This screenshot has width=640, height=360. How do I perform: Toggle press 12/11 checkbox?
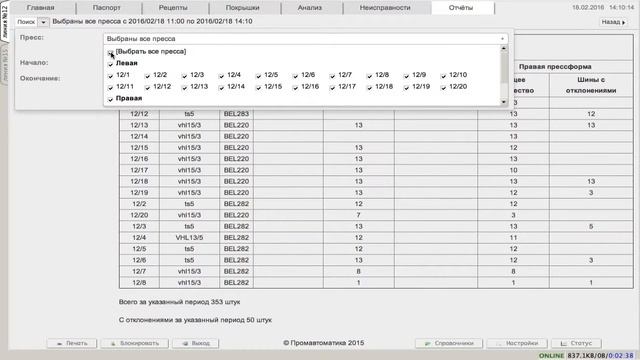(111, 88)
